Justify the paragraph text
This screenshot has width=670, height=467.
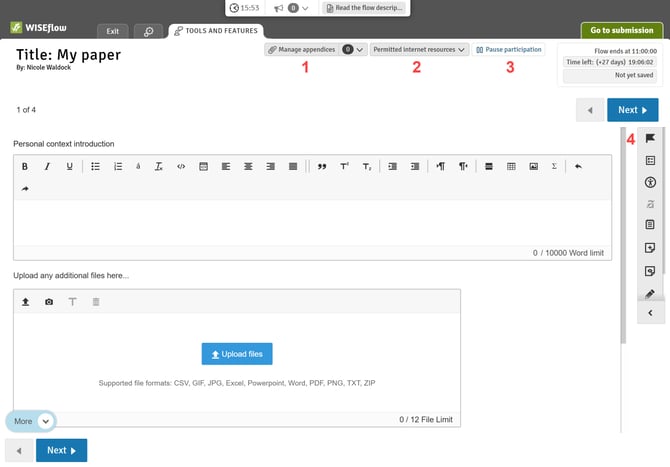[x=293, y=167]
